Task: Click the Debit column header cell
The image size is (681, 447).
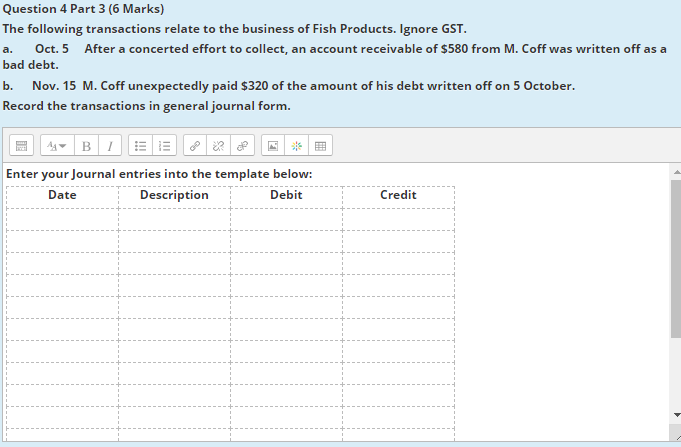Action: pyautogui.click(x=286, y=197)
